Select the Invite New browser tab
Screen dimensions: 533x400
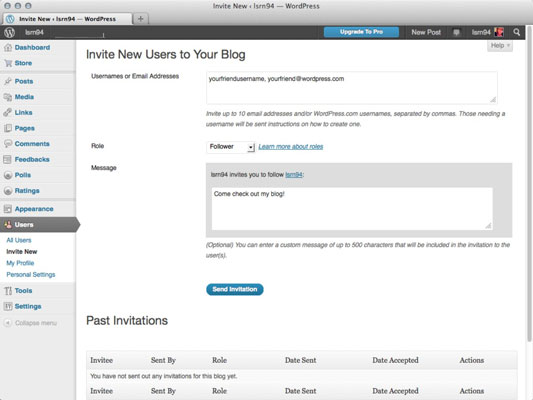click(x=67, y=19)
